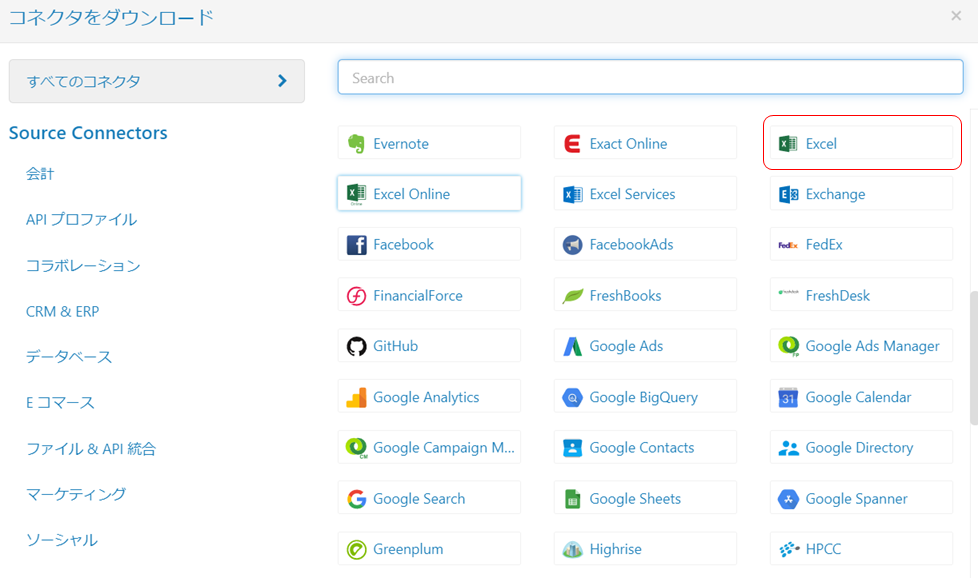Focus the Search input field

[651, 77]
